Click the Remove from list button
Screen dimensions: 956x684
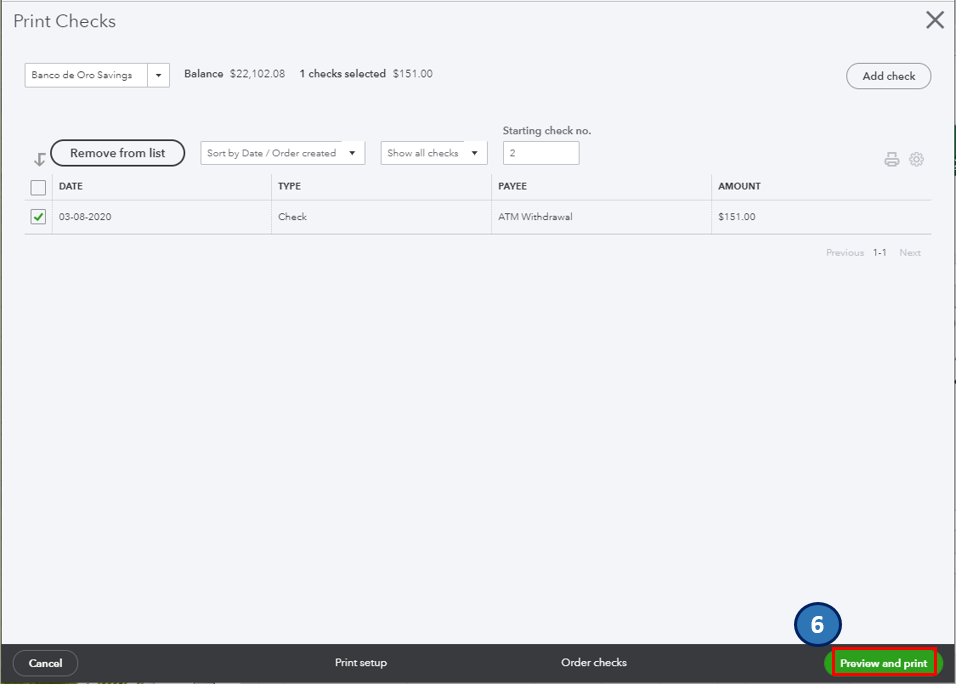tap(118, 153)
